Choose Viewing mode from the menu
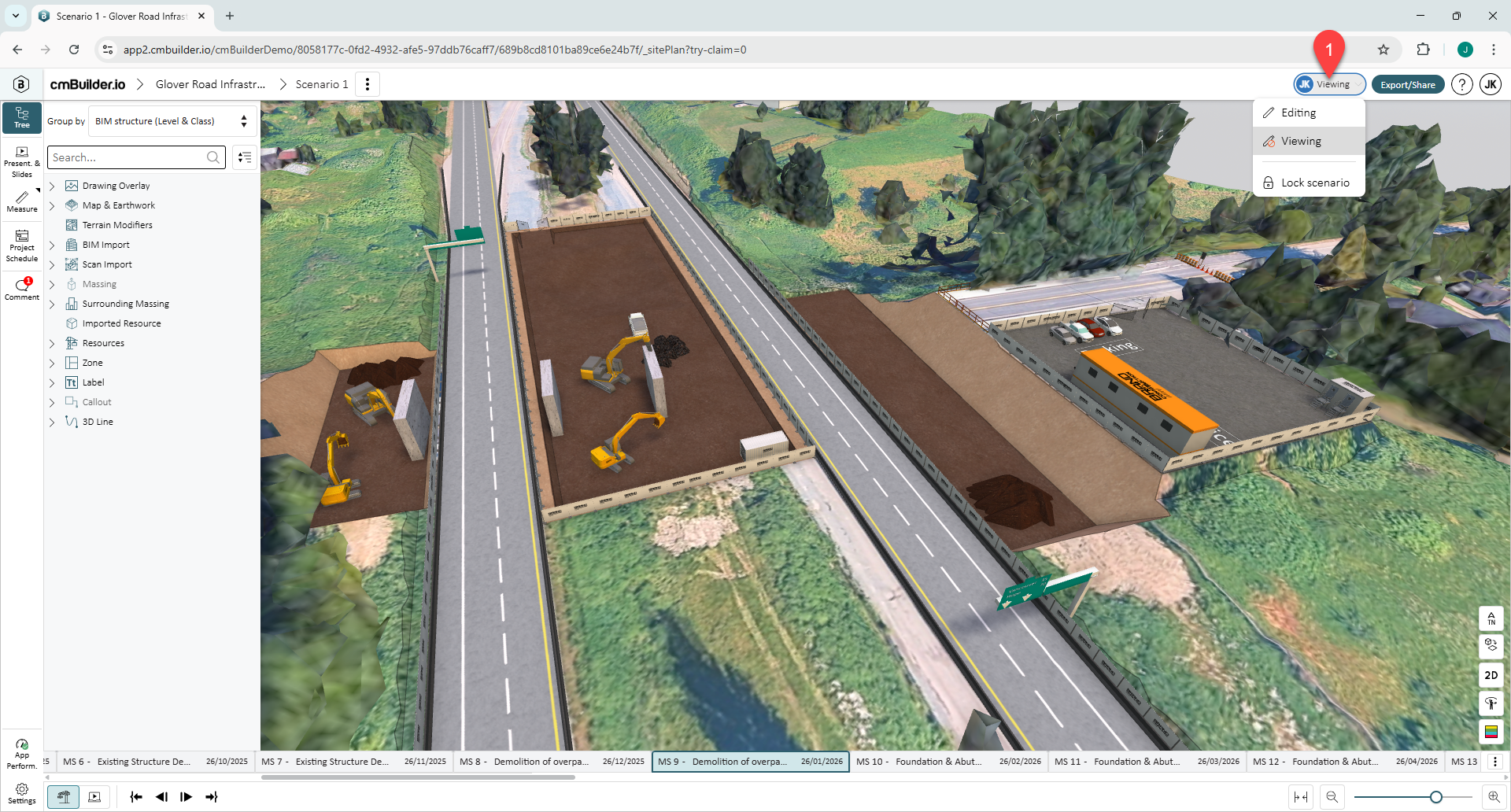The image size is (1511, 812). (x=1309, y=142)
